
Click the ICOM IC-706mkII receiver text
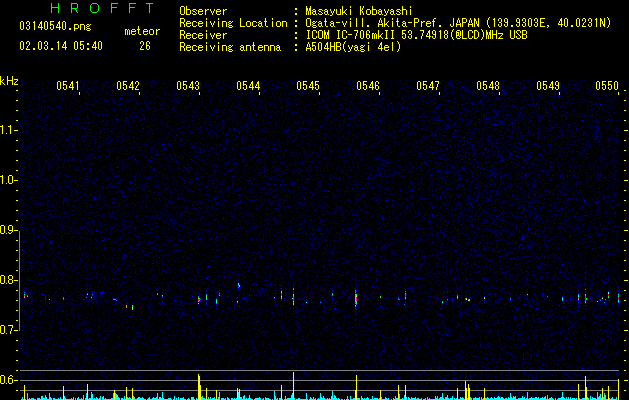pyautogui.click(x=416, y=35)
